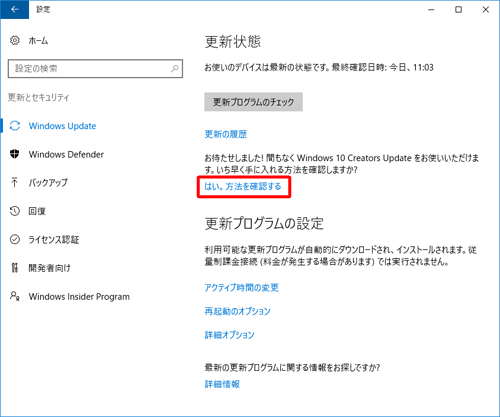Viewport: 500px width, 417px height.
Task: Open Windows Defender settings page
Action: pos(66,154)
